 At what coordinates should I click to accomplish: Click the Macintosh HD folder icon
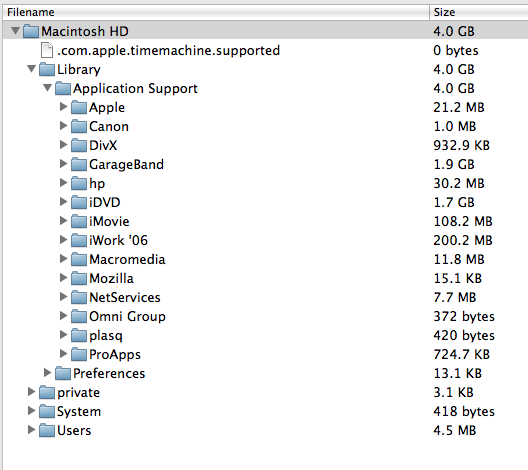(x=31, y=31)
